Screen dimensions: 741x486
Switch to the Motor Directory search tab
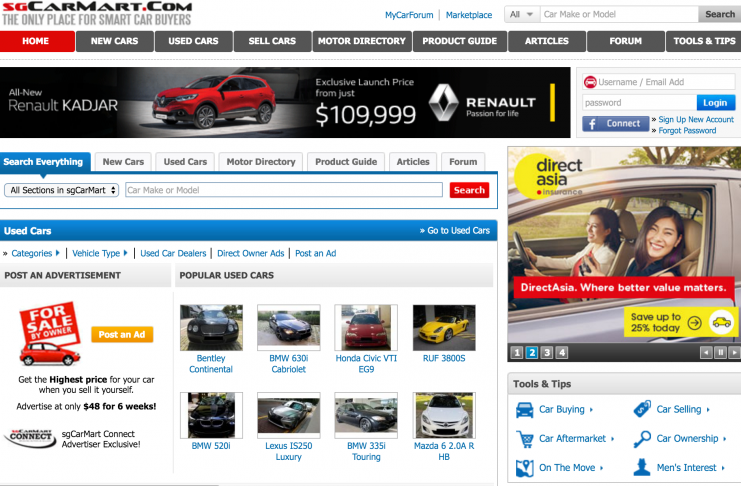(261, 162)
